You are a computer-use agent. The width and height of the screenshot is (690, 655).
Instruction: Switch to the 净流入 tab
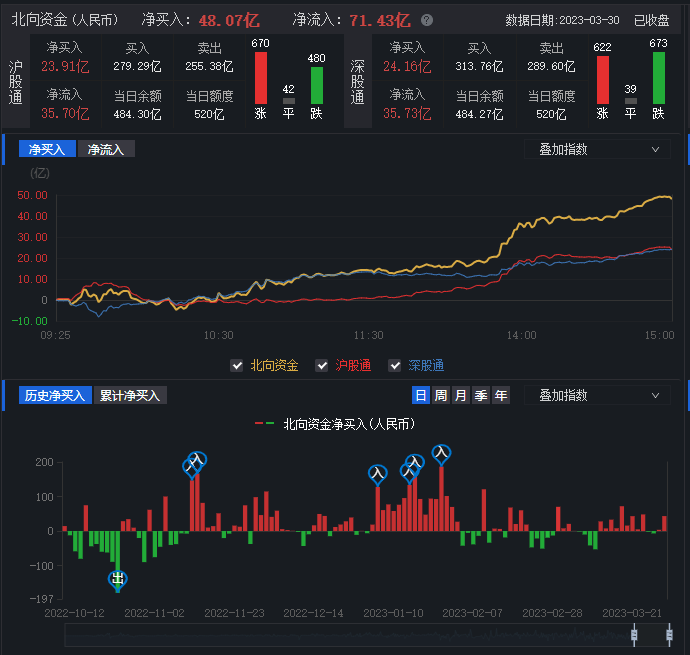106,149
